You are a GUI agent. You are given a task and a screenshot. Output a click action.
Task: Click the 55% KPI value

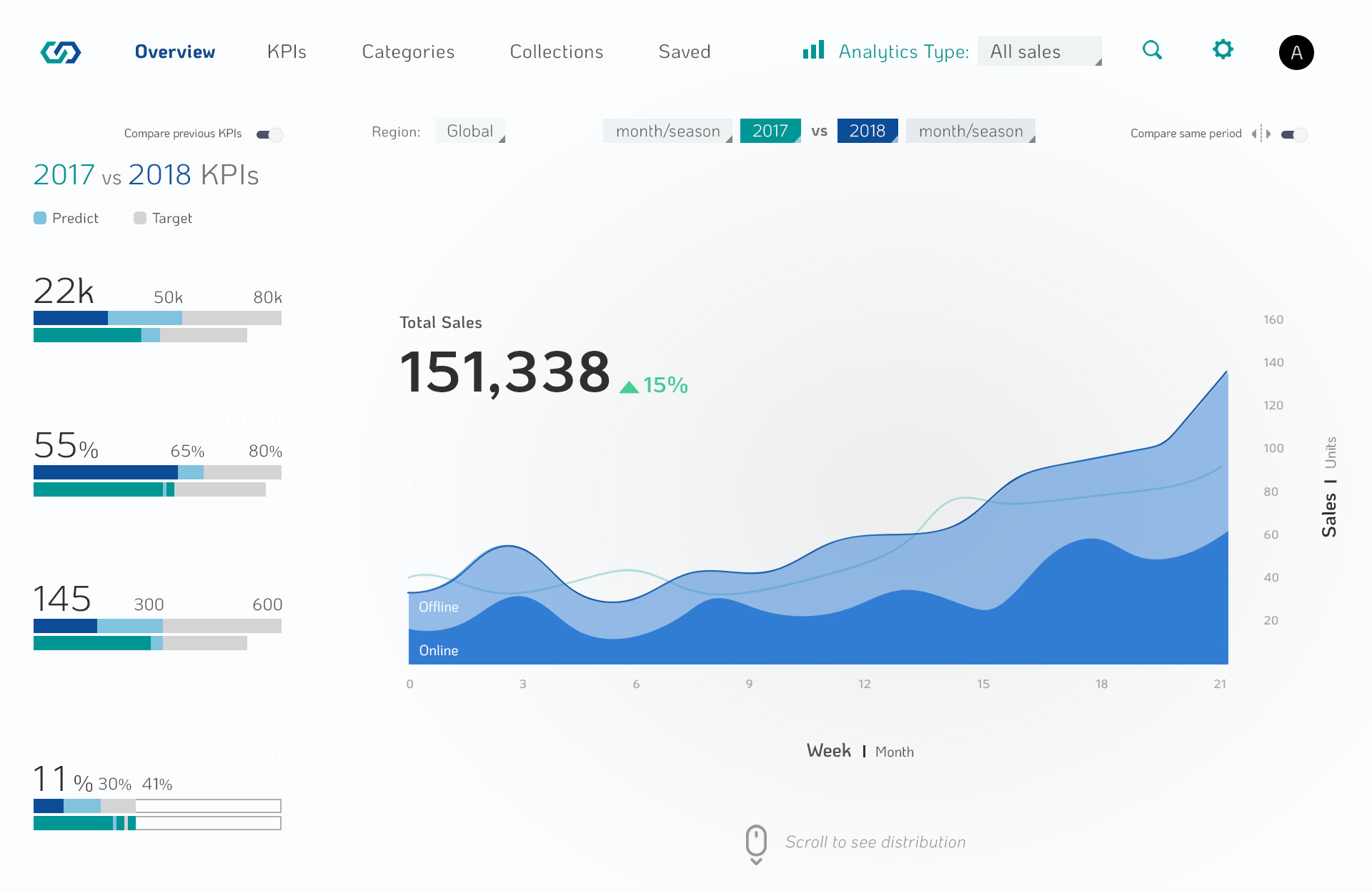tap(66, 445)
